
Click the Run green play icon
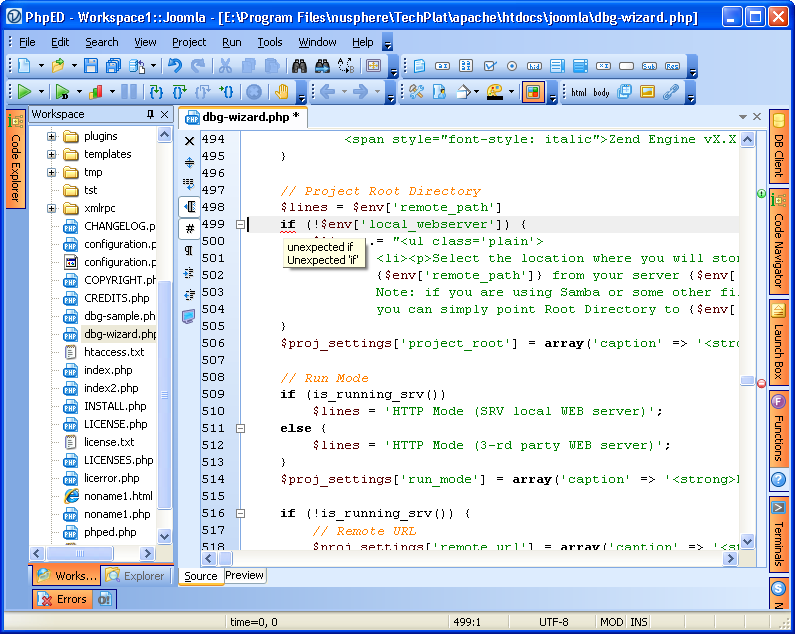pyautogui.click(x=24, y=92)
